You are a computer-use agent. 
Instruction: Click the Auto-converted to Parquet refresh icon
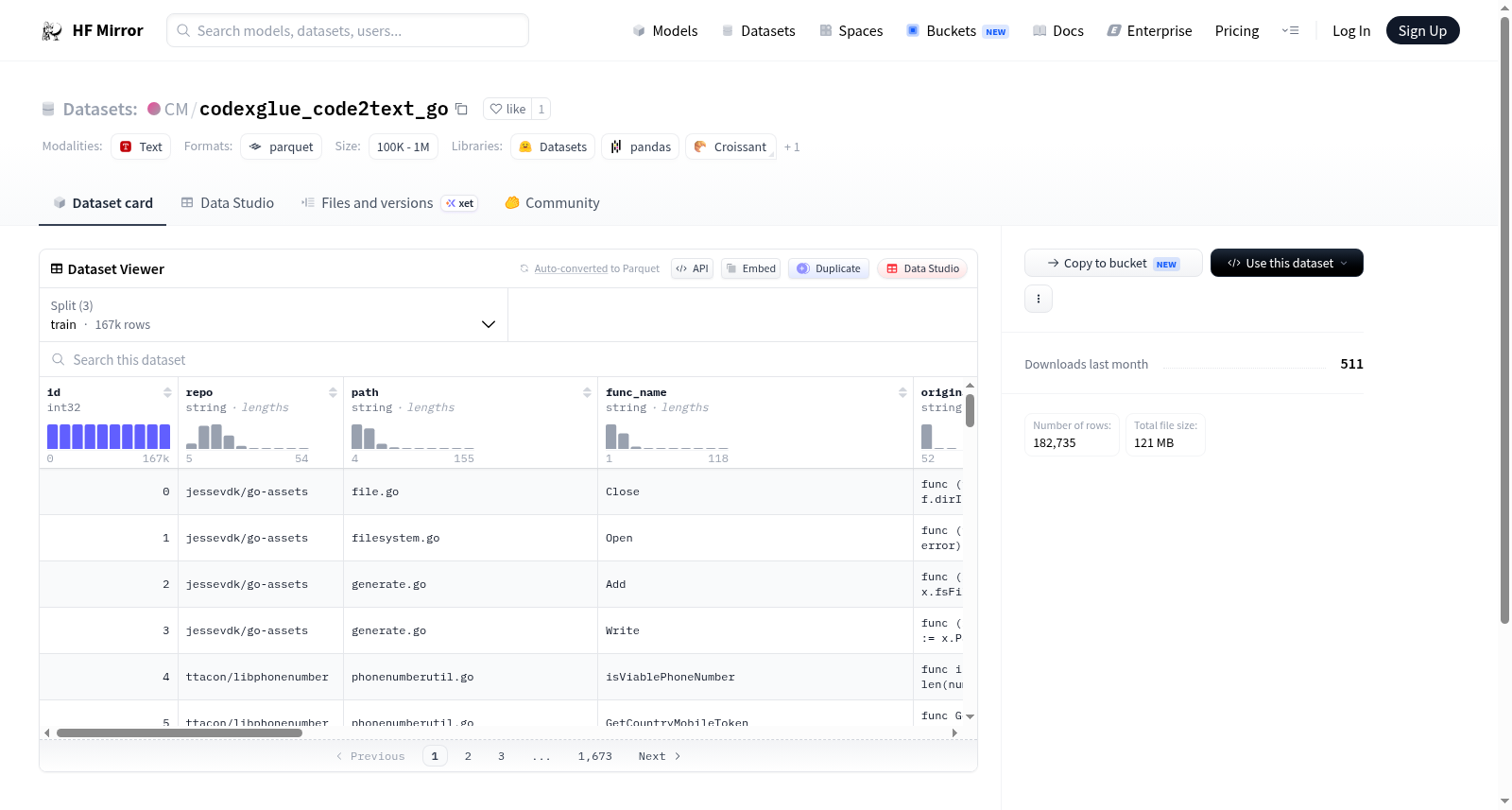click(524, 268)
